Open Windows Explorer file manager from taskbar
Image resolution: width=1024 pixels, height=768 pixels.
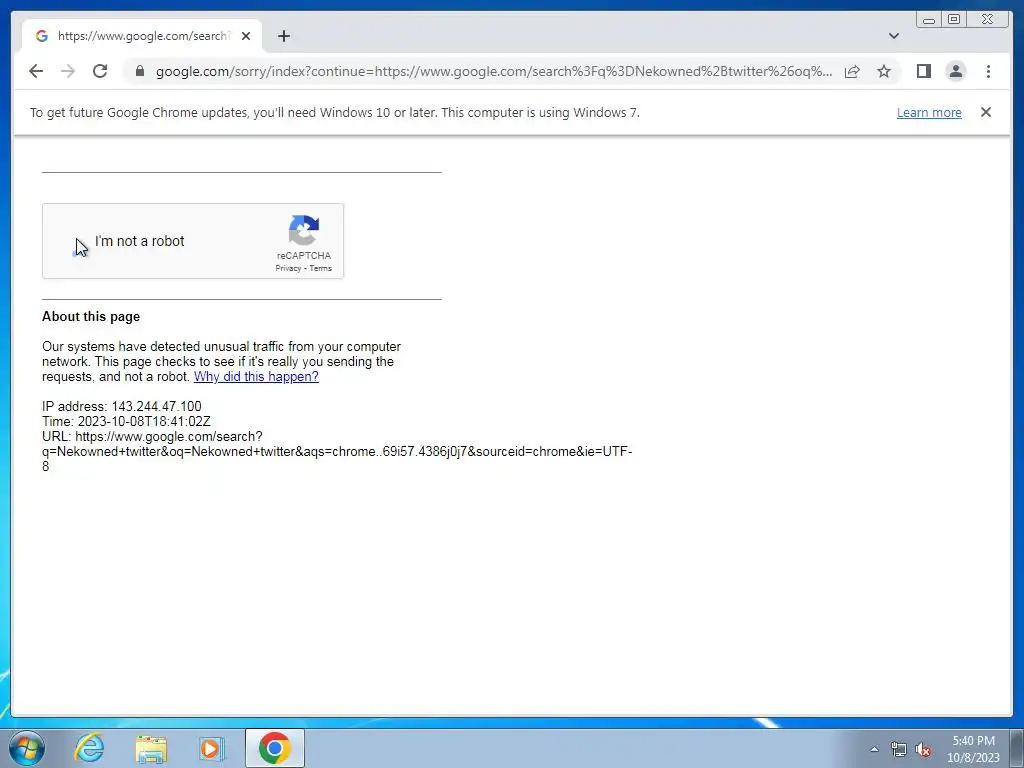coord(151,748)
